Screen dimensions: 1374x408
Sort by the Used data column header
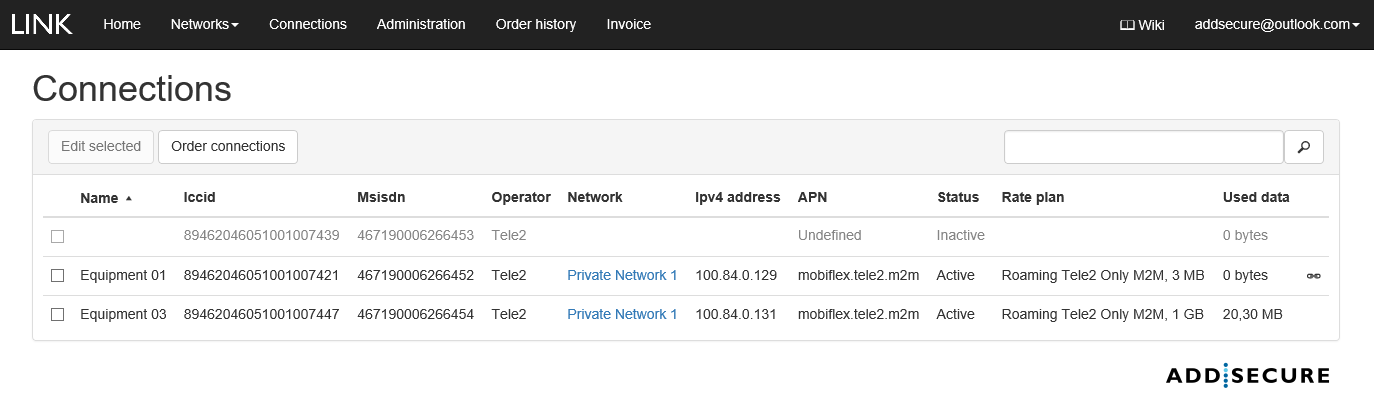(1255, 198)
